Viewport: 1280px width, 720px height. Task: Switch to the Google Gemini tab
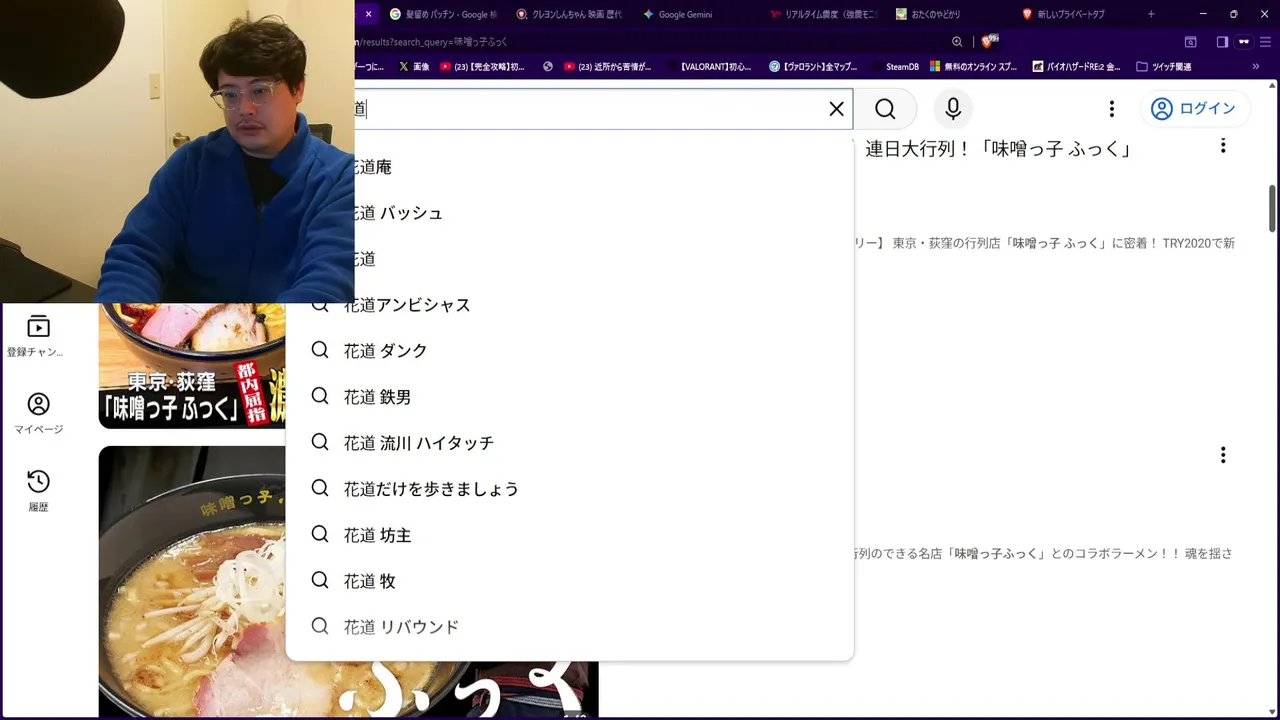pos(697,14)
